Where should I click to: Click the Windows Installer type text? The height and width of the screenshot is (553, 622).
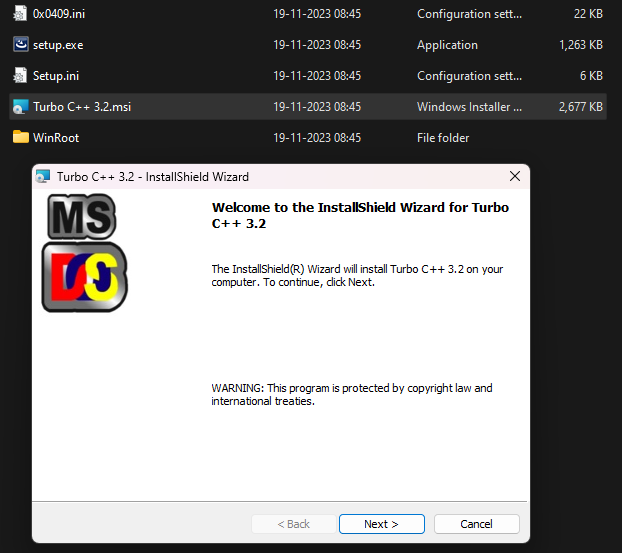click(469, 107)
